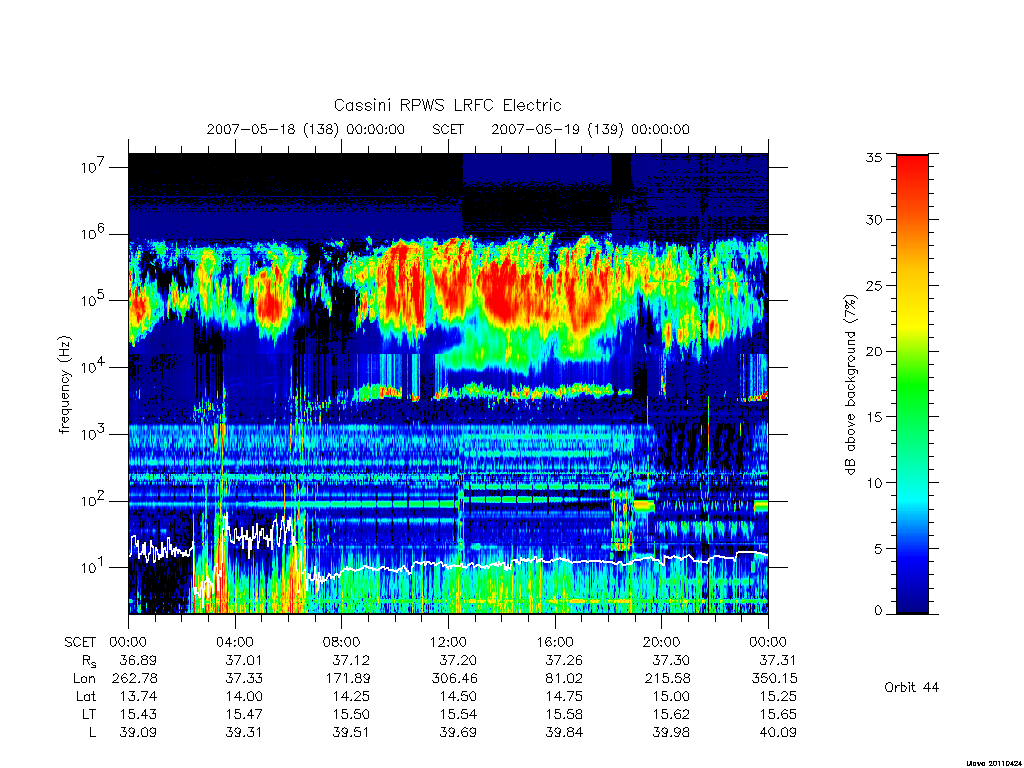Click the L value 40.09
The width and height of the screenshot is (1024, 768).
[778, 732]
